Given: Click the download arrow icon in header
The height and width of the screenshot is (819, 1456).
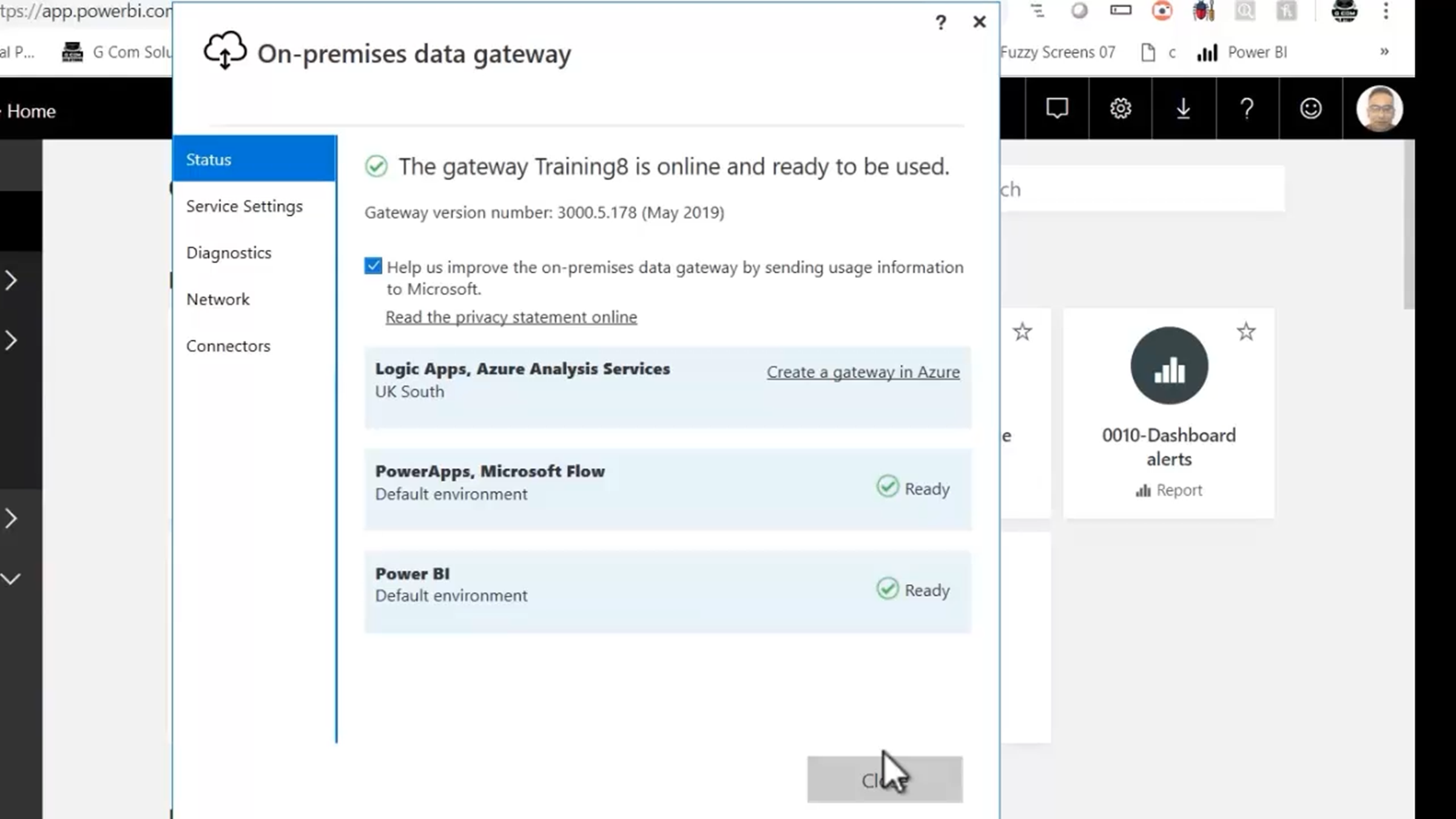Looking at the screenshot, I should pyautogui.click(x=1183, y=109).
